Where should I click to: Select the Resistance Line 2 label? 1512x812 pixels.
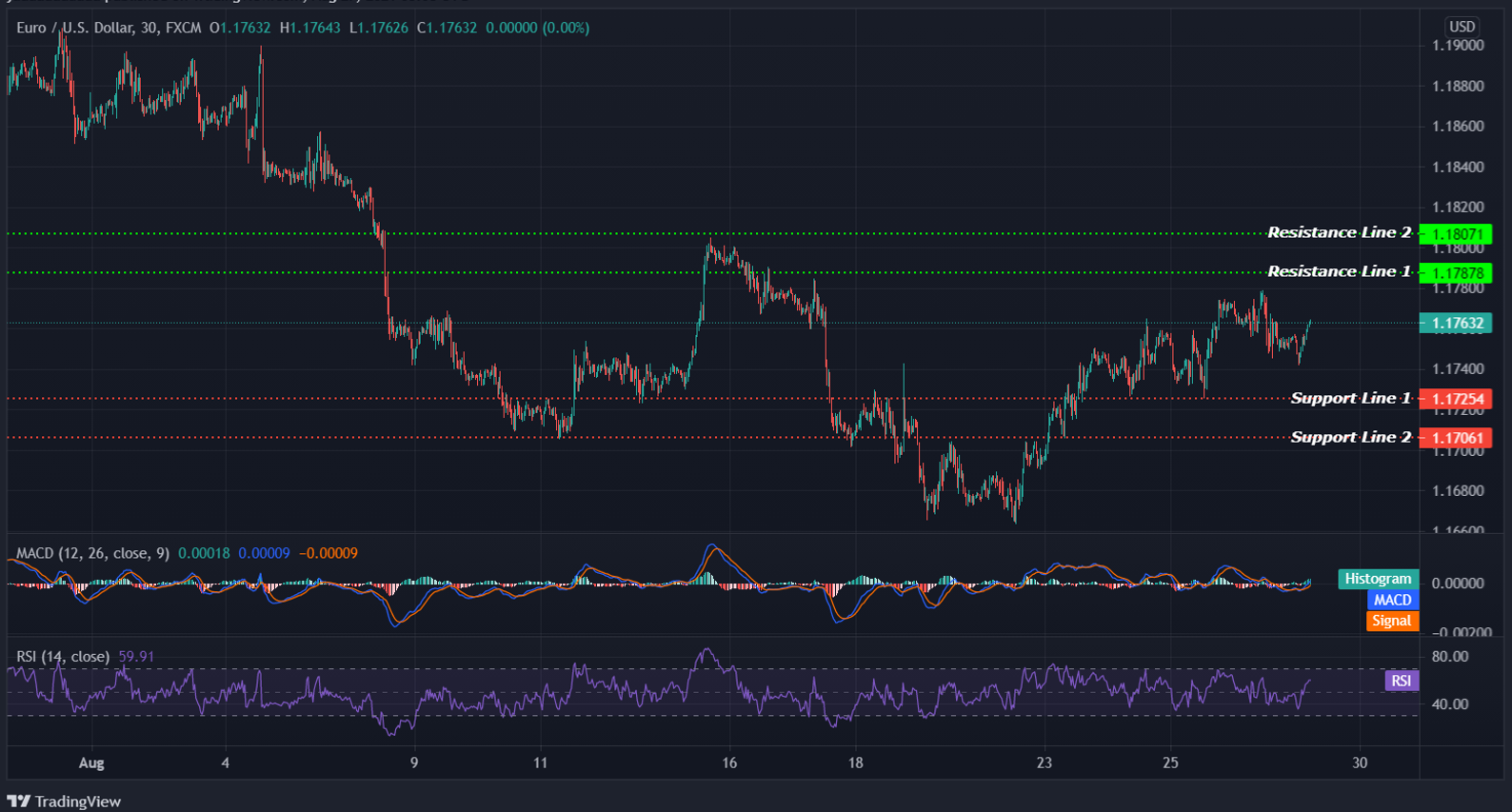(1339, 232)
